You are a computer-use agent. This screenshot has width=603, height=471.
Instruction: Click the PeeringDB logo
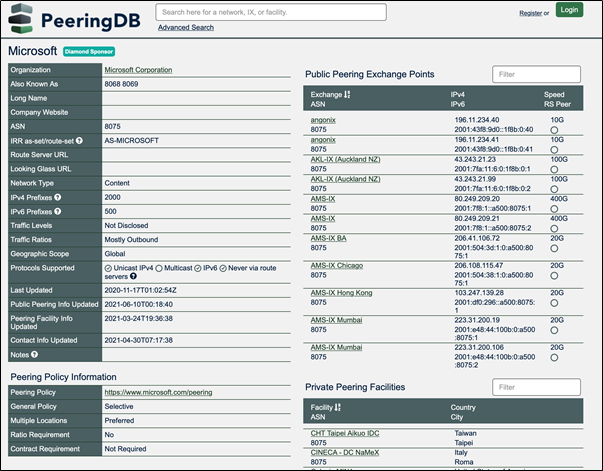pos(74,19)
